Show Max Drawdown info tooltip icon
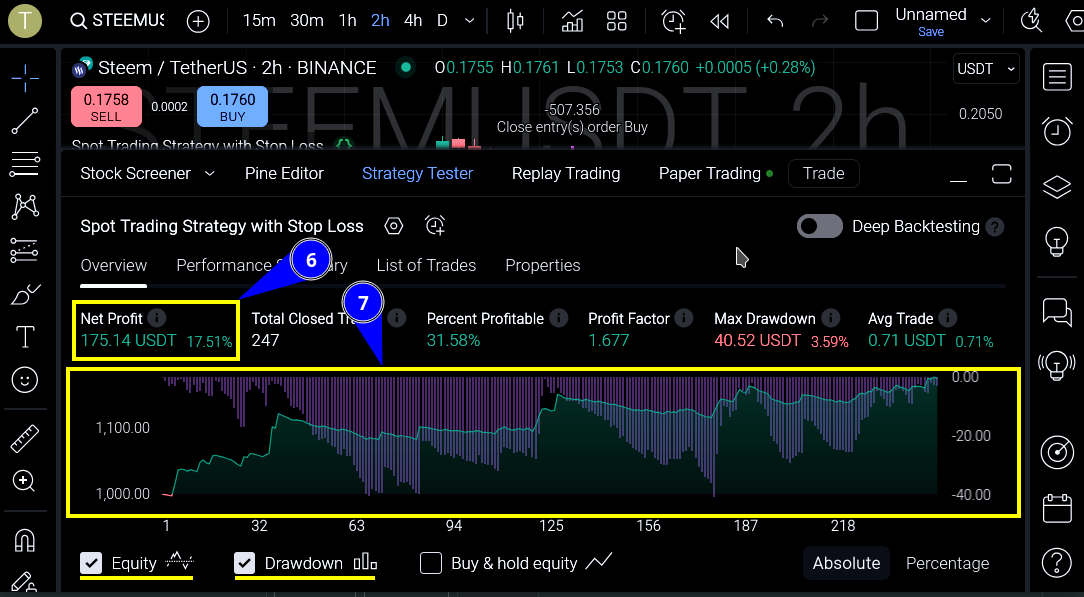Image resolution: width=1084 pixels, height=597 pixels. coord(831,319)
